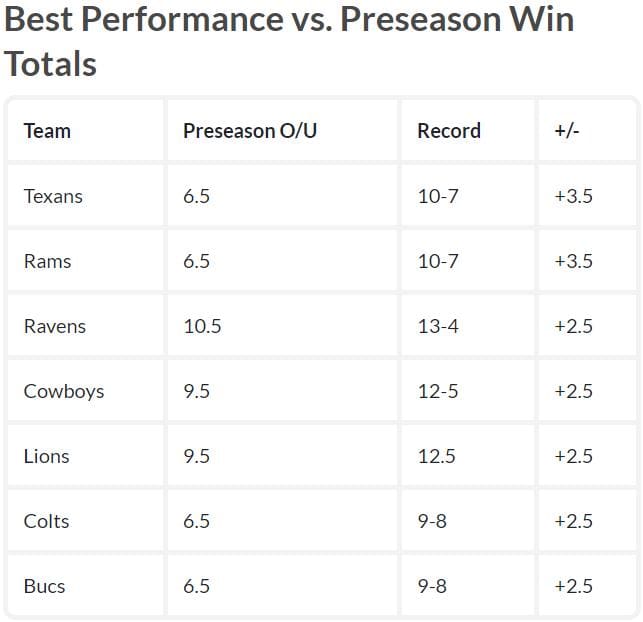The width and height of the screenshot is (643, 622).
Task: Select the Ravens 13-4 record cell
Action: pos(438,326)
